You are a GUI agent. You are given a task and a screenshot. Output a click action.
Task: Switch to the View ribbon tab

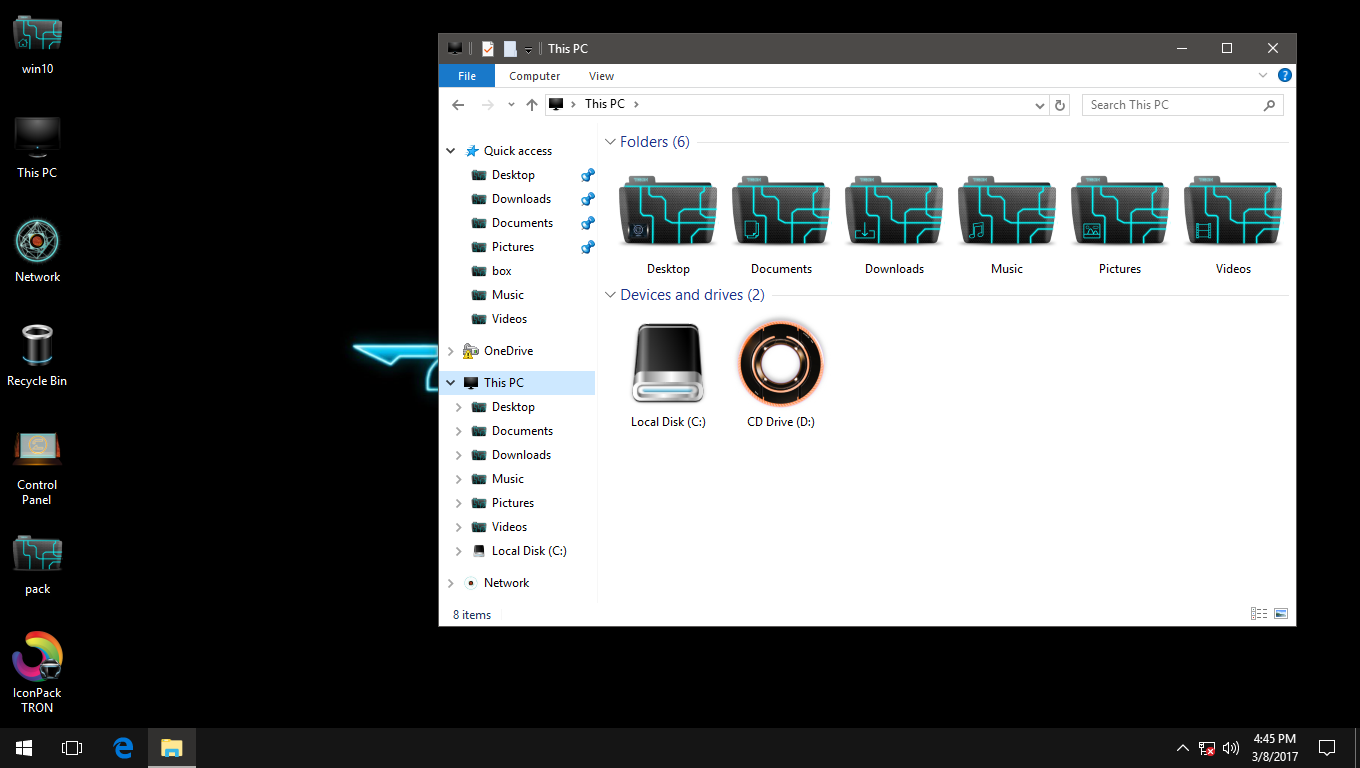[x=601, y=76]
